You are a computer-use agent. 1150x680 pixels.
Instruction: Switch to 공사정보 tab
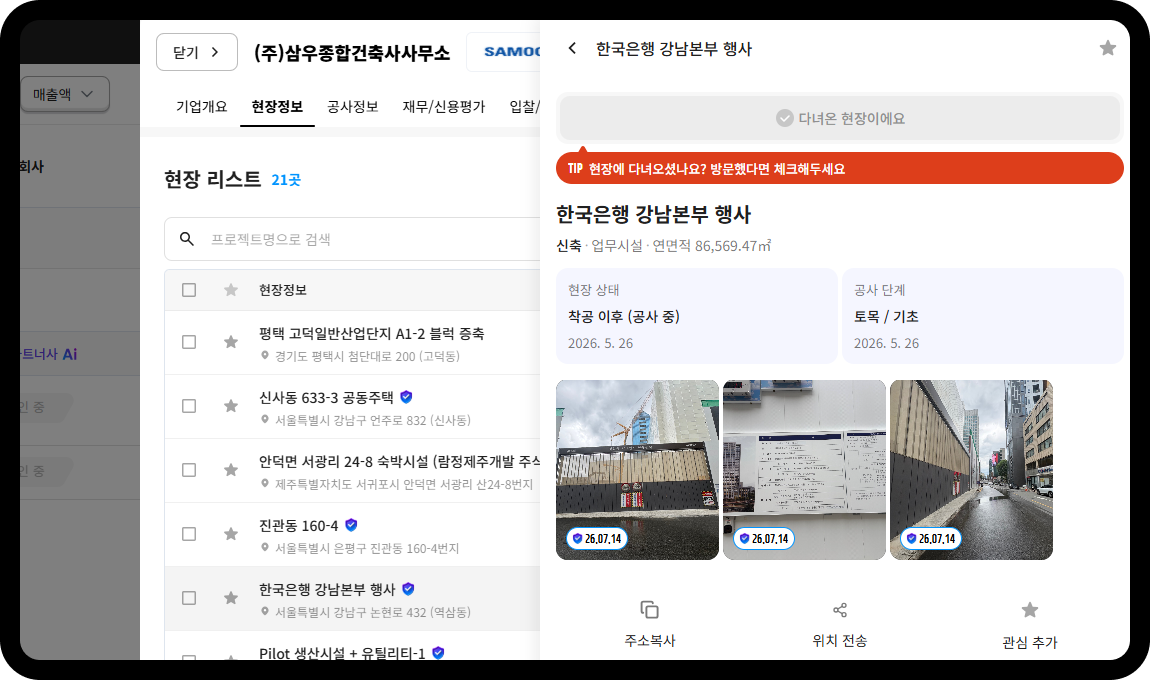(x=353, y=107)
